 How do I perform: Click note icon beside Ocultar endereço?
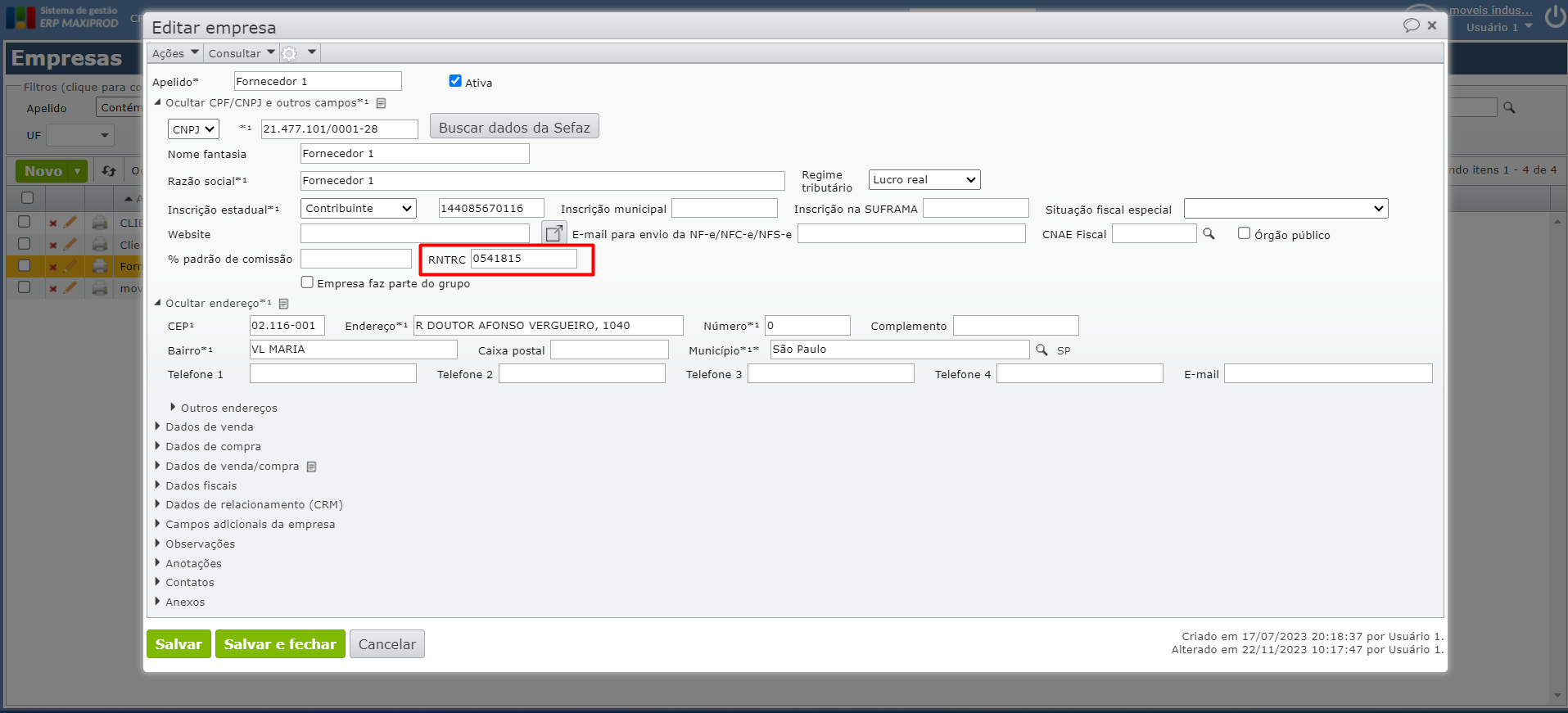(x=284, y=304)
